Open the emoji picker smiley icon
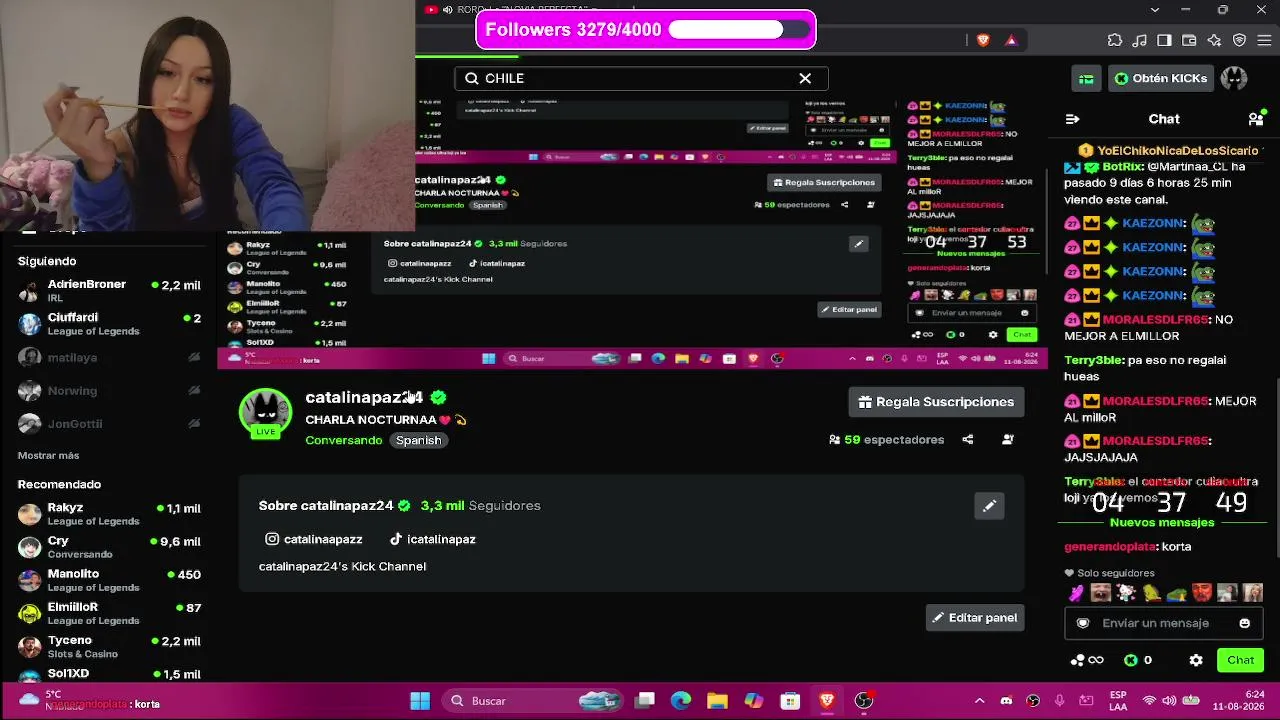This screenshot has height=720, width=1280. 1244,623
